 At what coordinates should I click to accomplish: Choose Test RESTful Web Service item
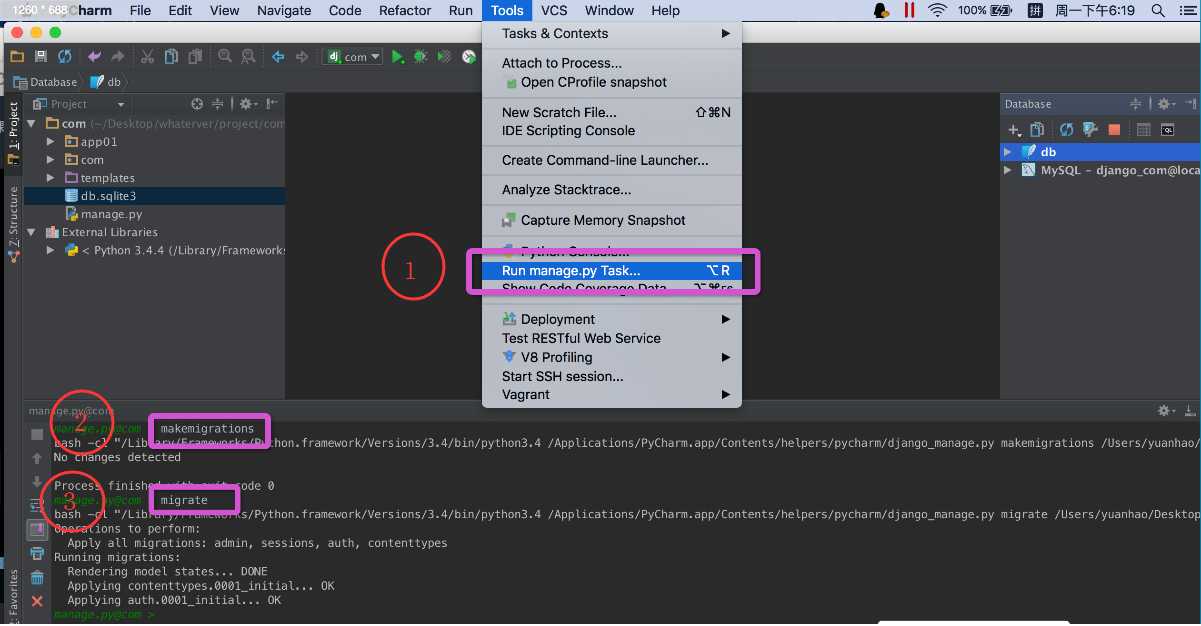pyautogui.click(x=612, y=338)
